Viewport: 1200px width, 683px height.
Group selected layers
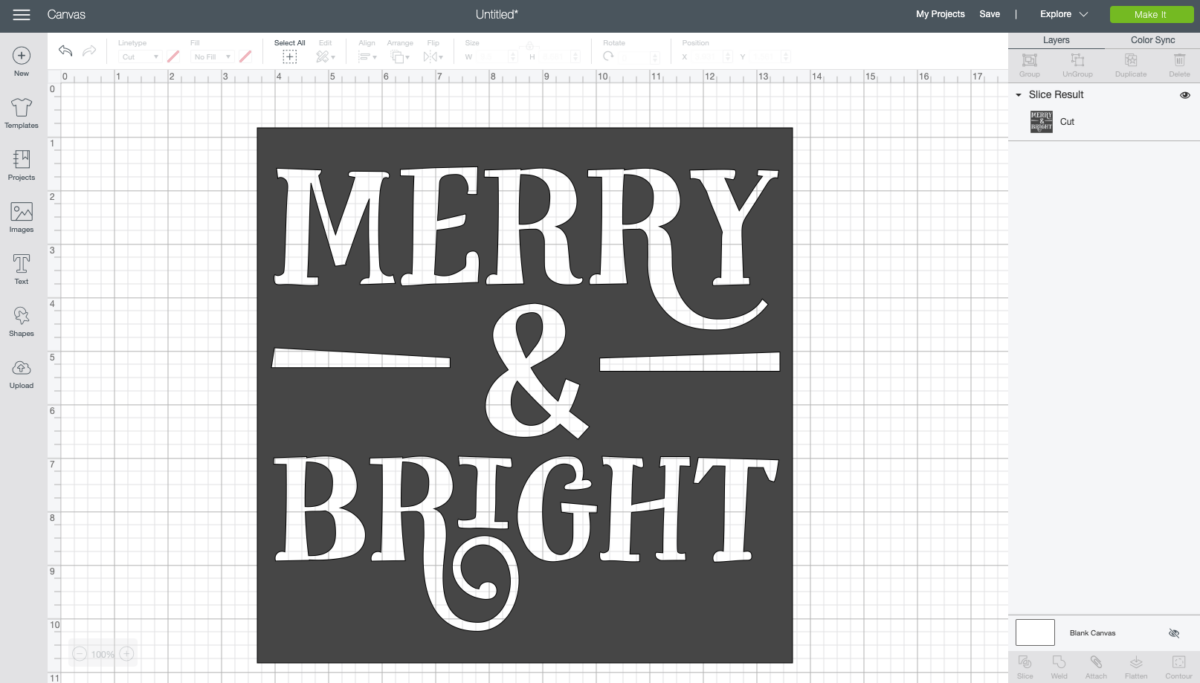tap(1029, 65)
